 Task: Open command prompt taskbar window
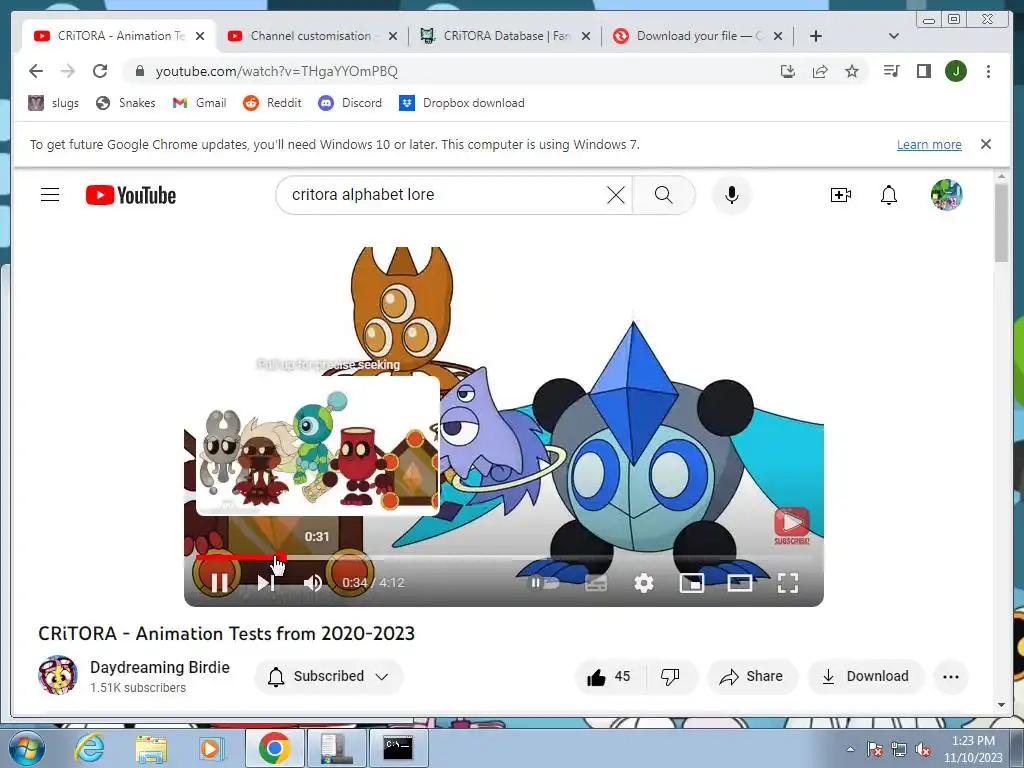pos(398,748)
